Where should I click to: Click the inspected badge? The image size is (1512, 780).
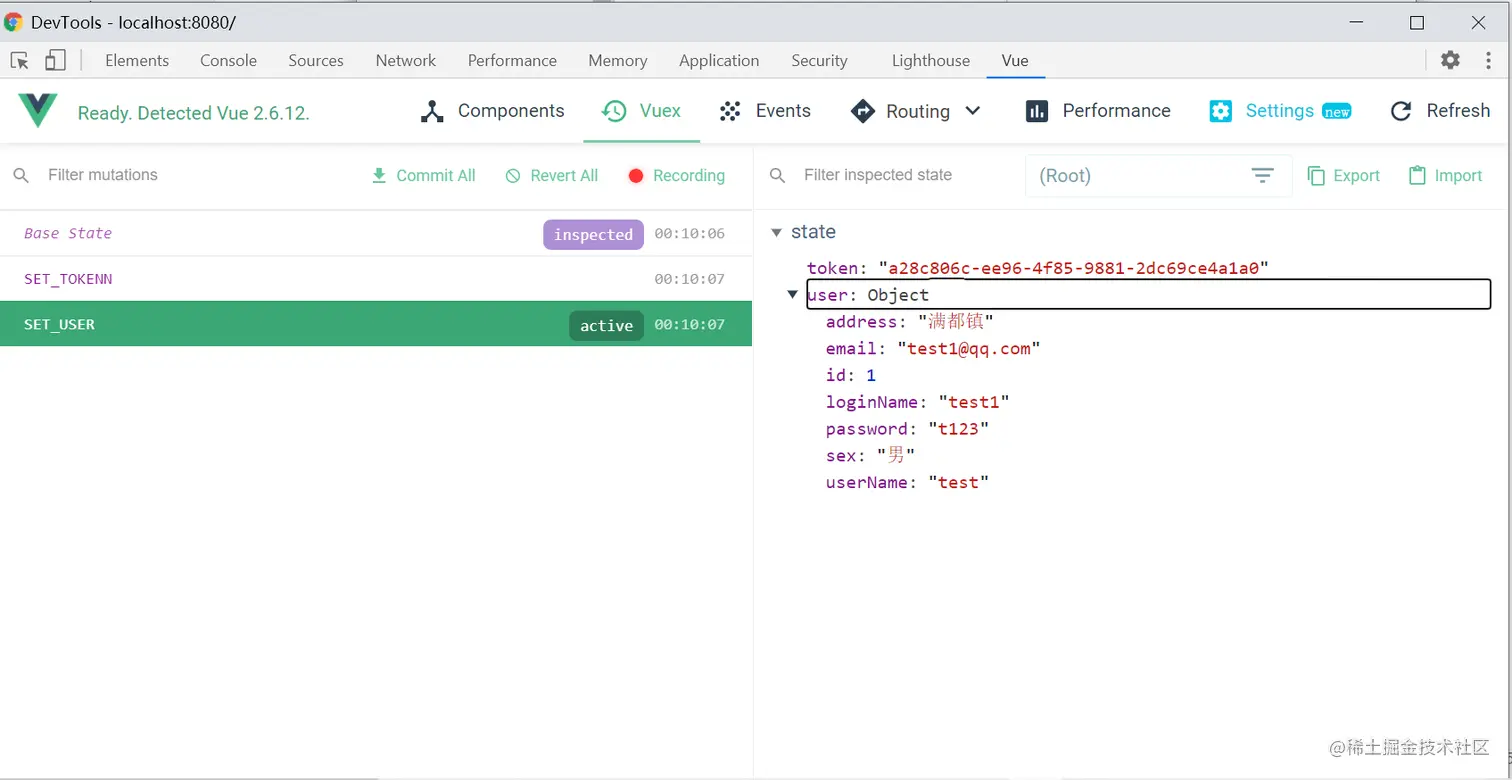click(593, 234)
